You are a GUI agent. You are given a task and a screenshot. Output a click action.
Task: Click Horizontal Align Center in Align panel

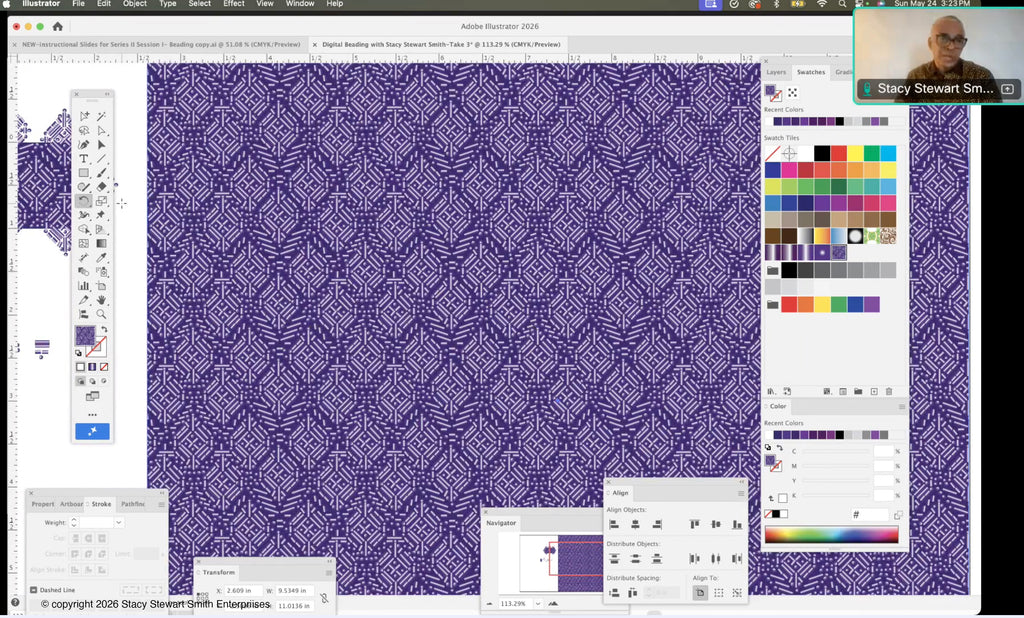click(635, 524)
